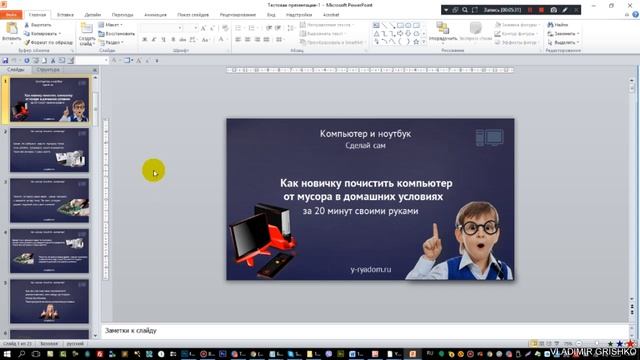Open the Рецензирование ribbon tab

tap(238, 15)
